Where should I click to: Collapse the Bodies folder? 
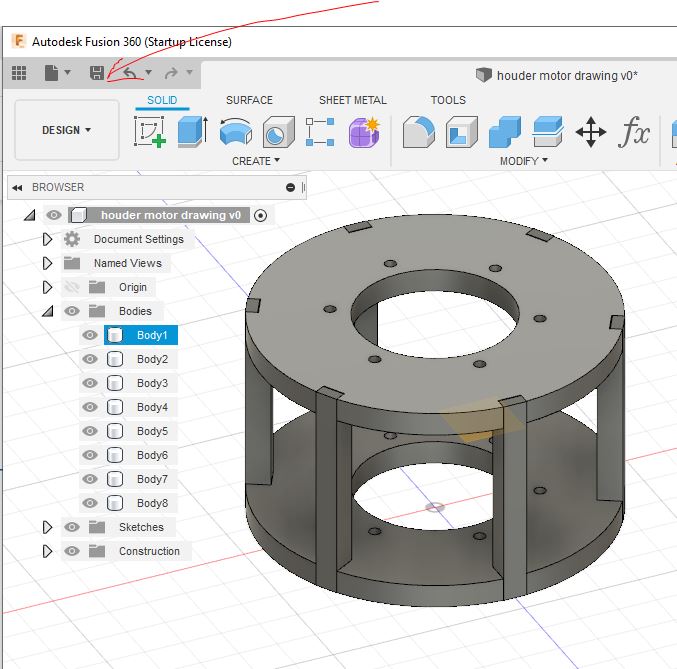(x=47, y=311)
